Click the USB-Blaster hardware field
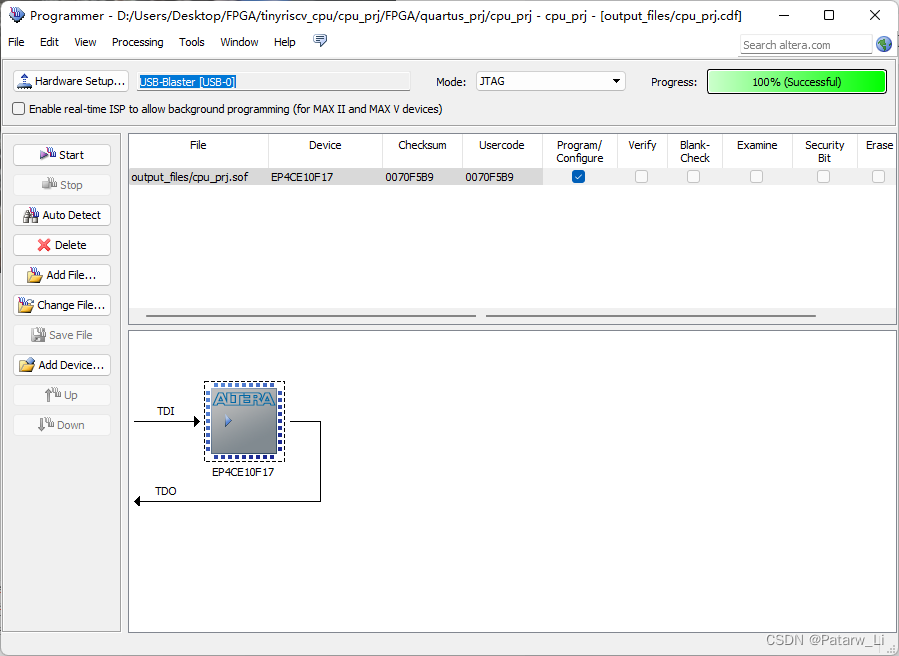899x656 pixels. coord(273,81)
